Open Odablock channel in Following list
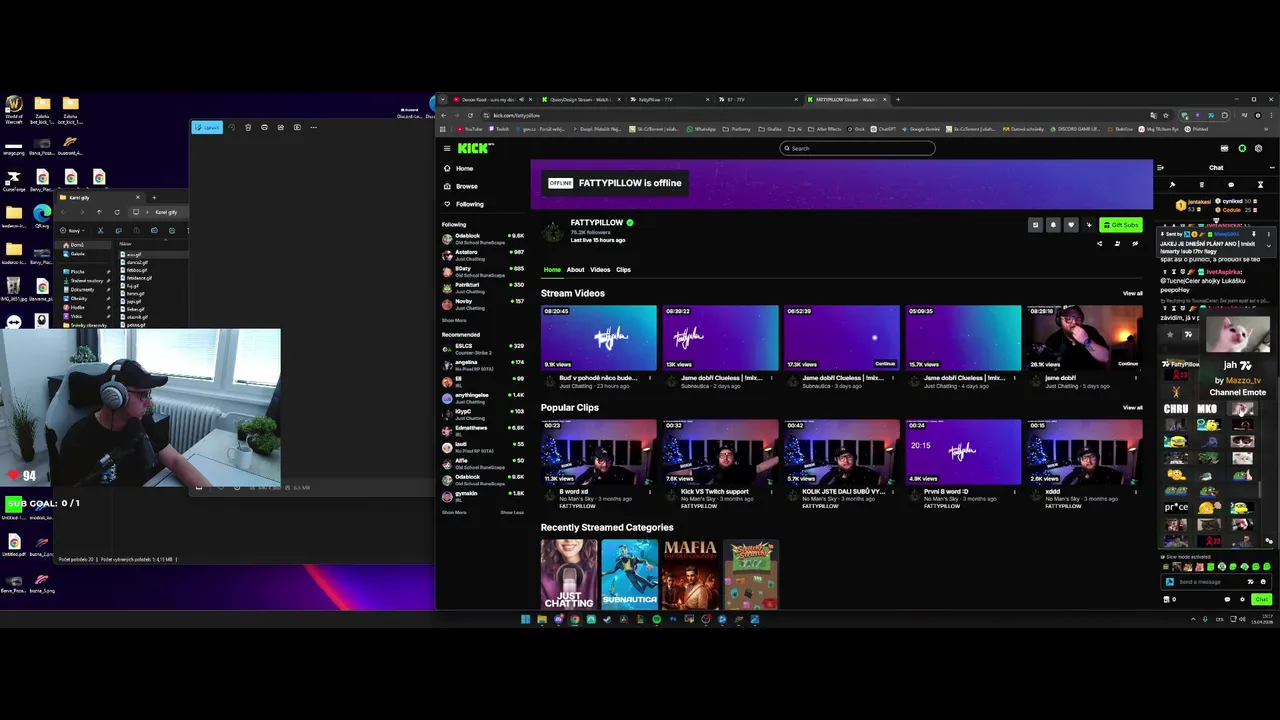Image resolution: width=1280 pixels, height=720 pixels. 483,238
